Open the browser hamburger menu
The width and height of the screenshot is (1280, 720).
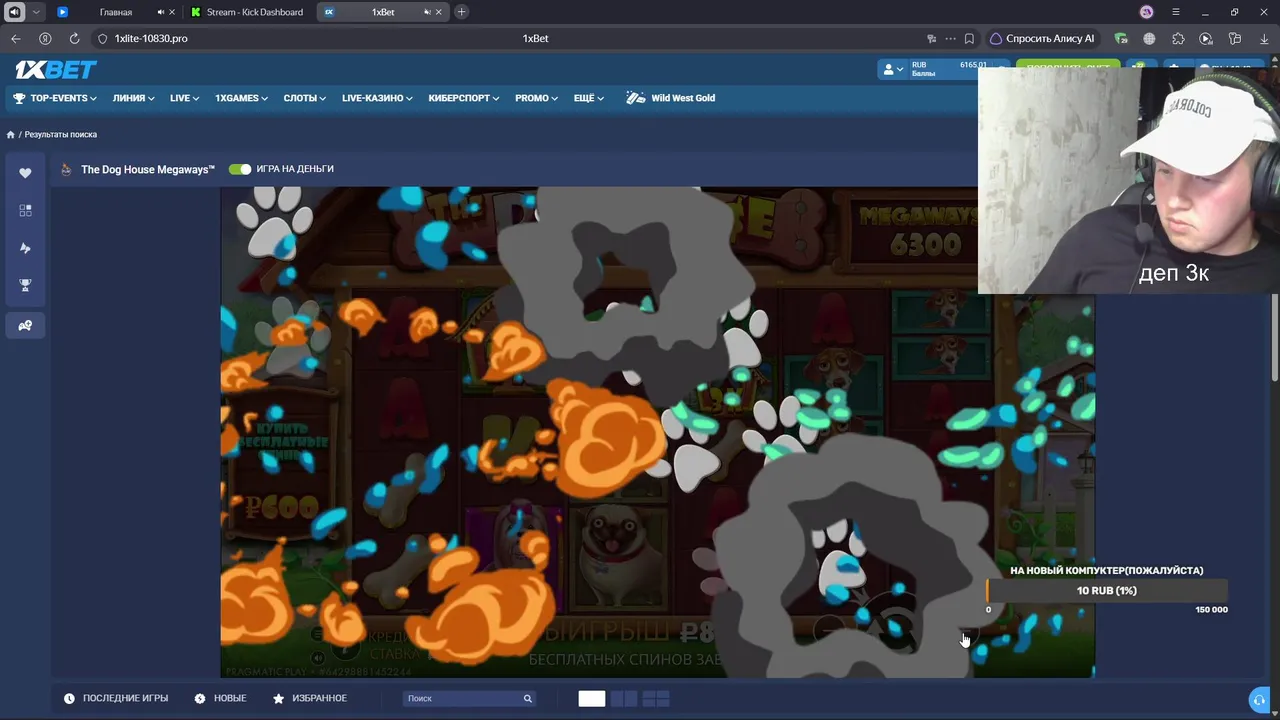(1176, 12)
